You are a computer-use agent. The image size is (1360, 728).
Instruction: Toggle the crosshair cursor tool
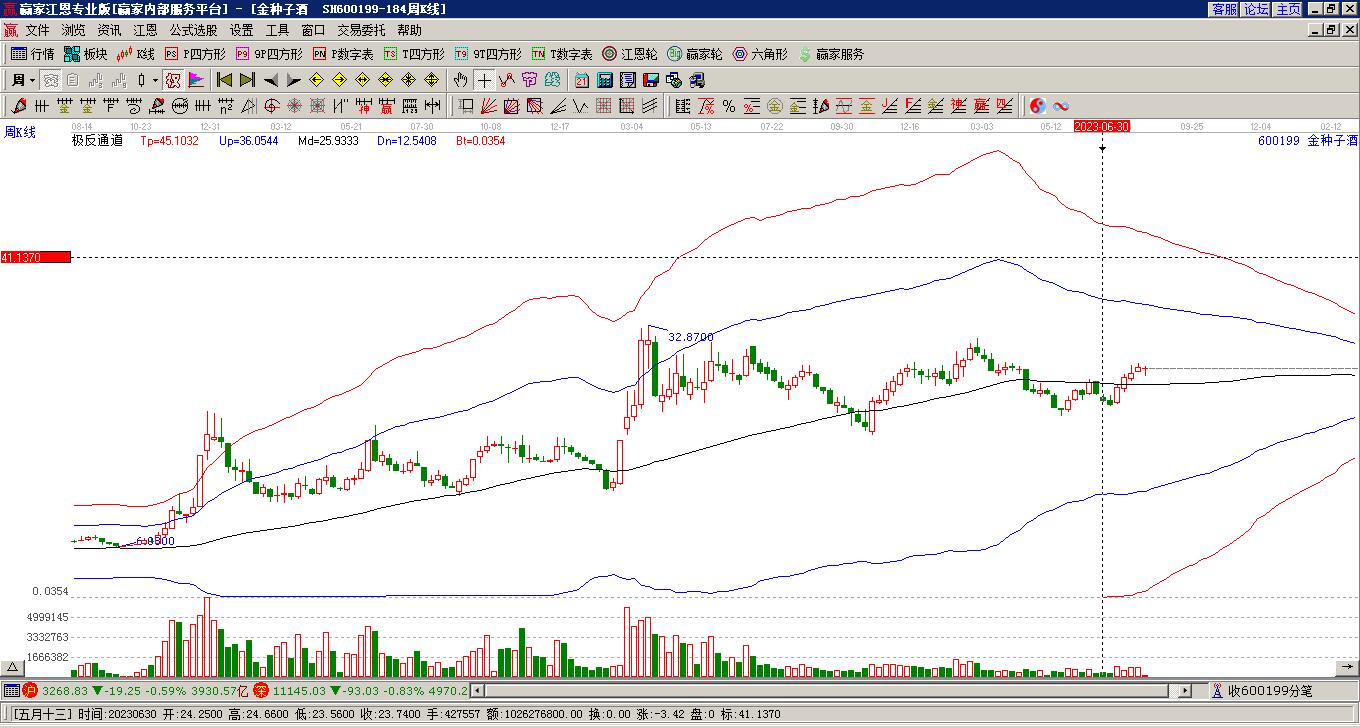point(484,80)
